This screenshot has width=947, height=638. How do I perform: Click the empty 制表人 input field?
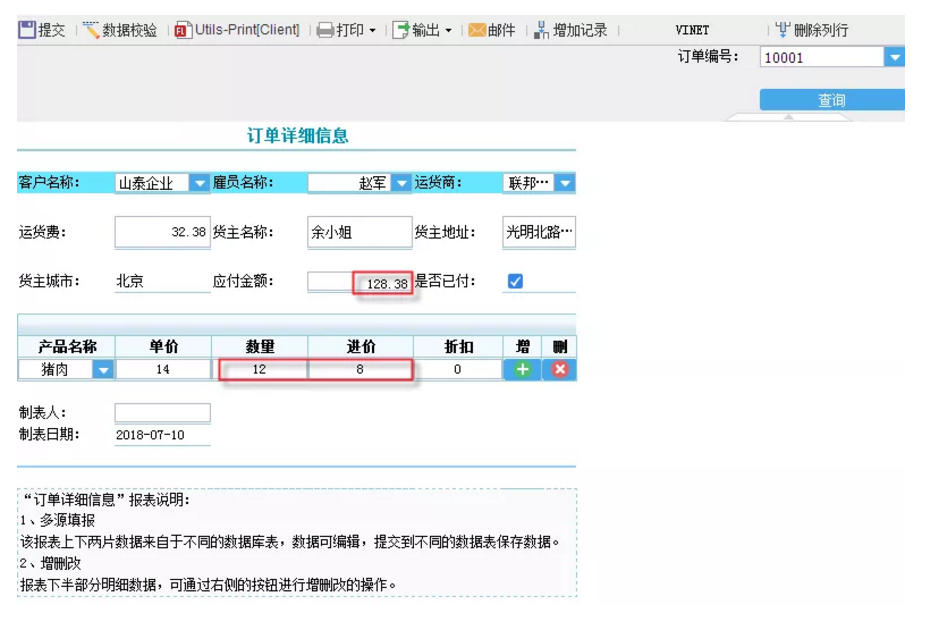pyautogui.click(x=162, y=413)
